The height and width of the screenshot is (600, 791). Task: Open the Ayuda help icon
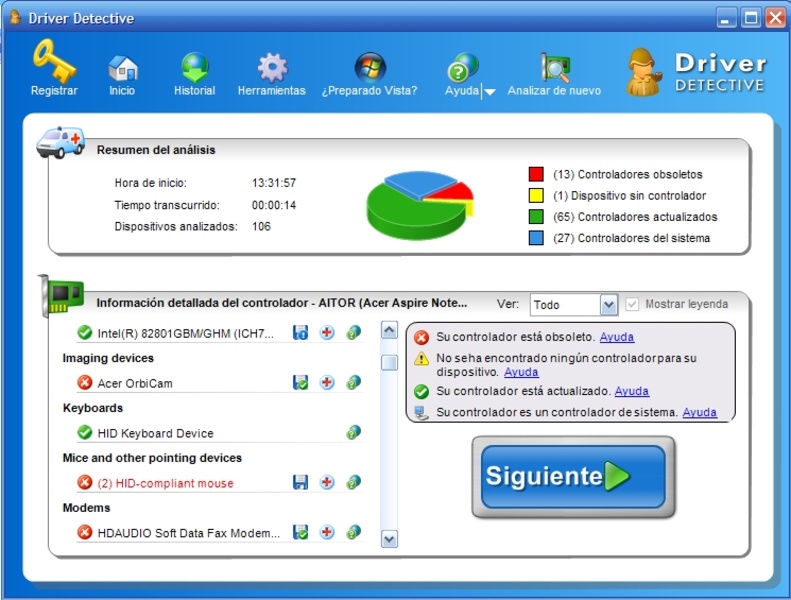(x=462, y=67)
